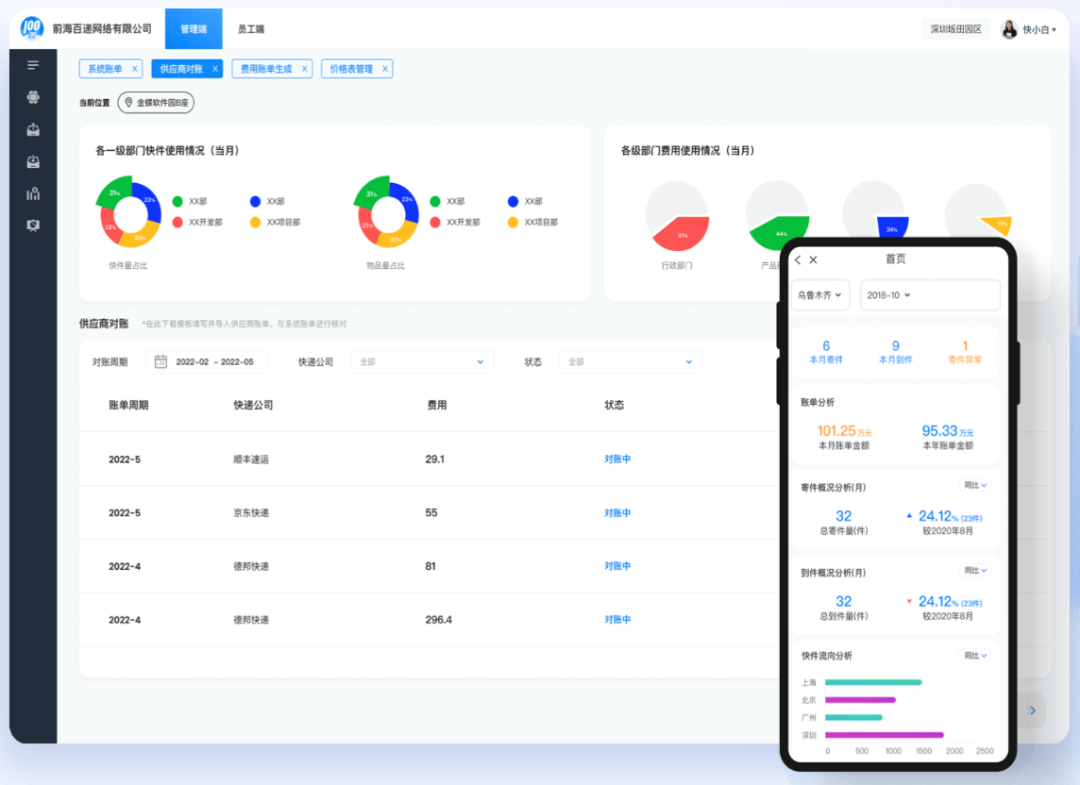Viewport: 1080px width, 785px height.
Task: Open the monitor-shaped sidebar icon
Action: click(33, 225)
